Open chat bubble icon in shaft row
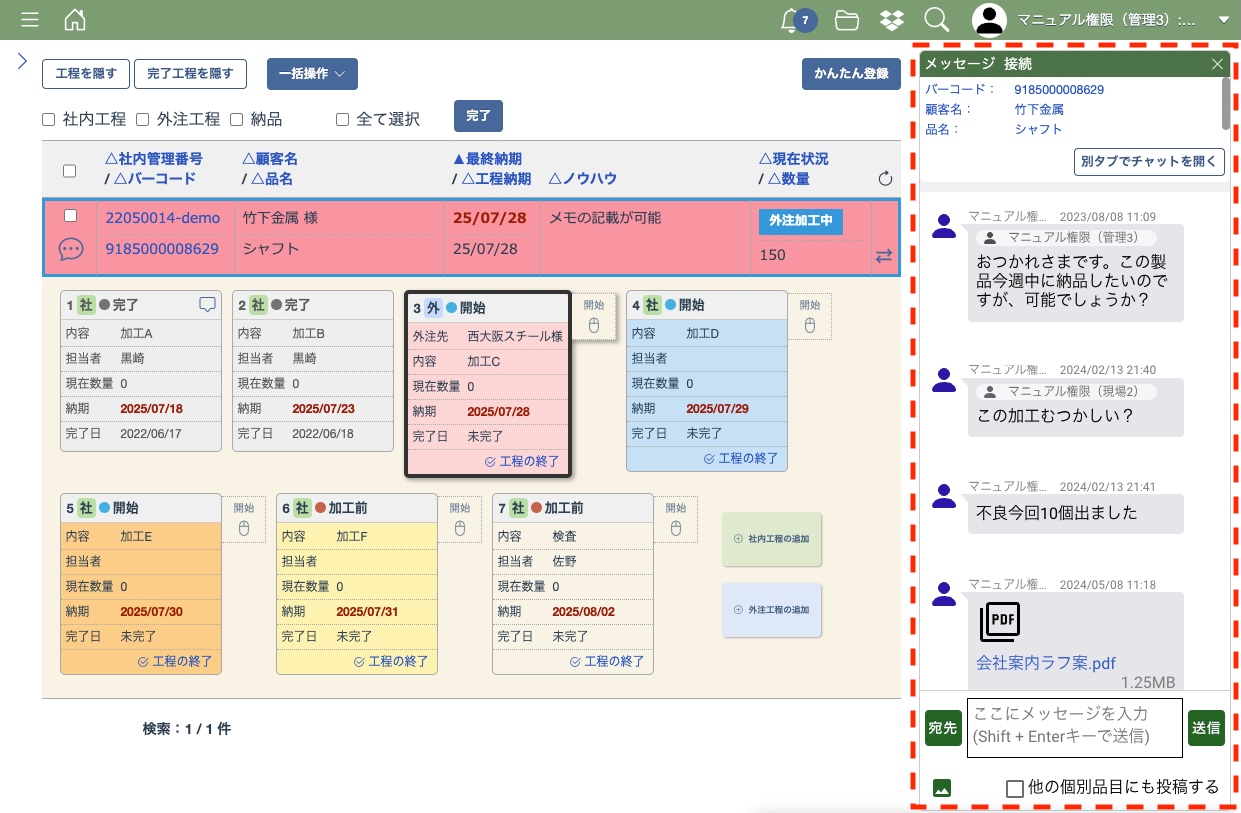 click(x=70, y=250)
